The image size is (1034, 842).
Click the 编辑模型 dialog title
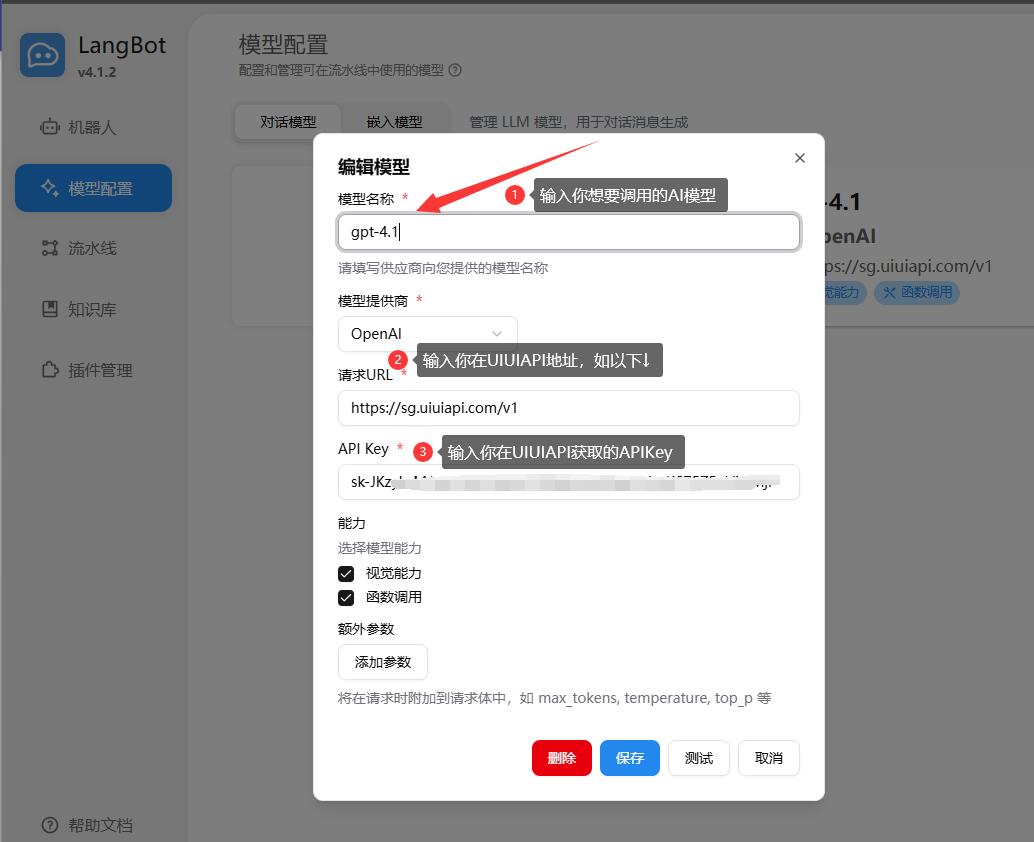click(x=374, y=167)
